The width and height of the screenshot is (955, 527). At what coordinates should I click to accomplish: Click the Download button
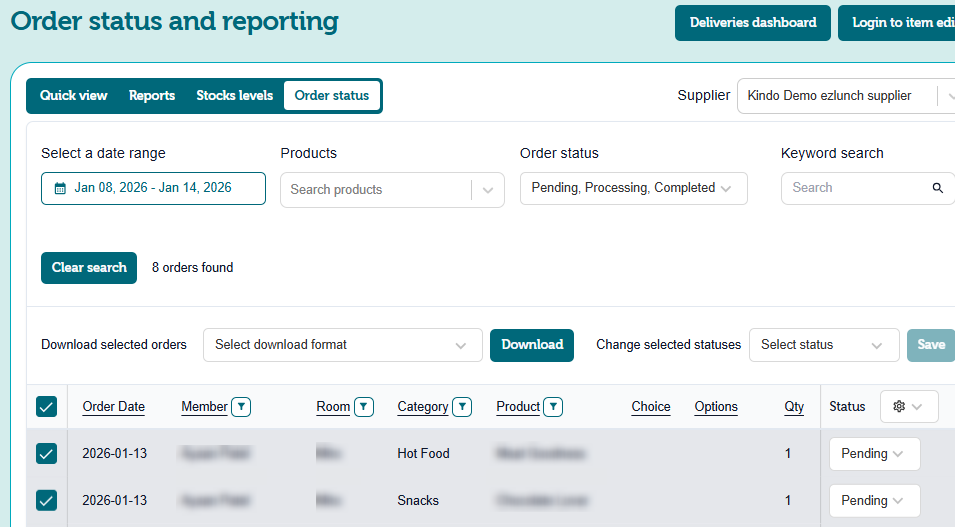(x=531, y=345)
